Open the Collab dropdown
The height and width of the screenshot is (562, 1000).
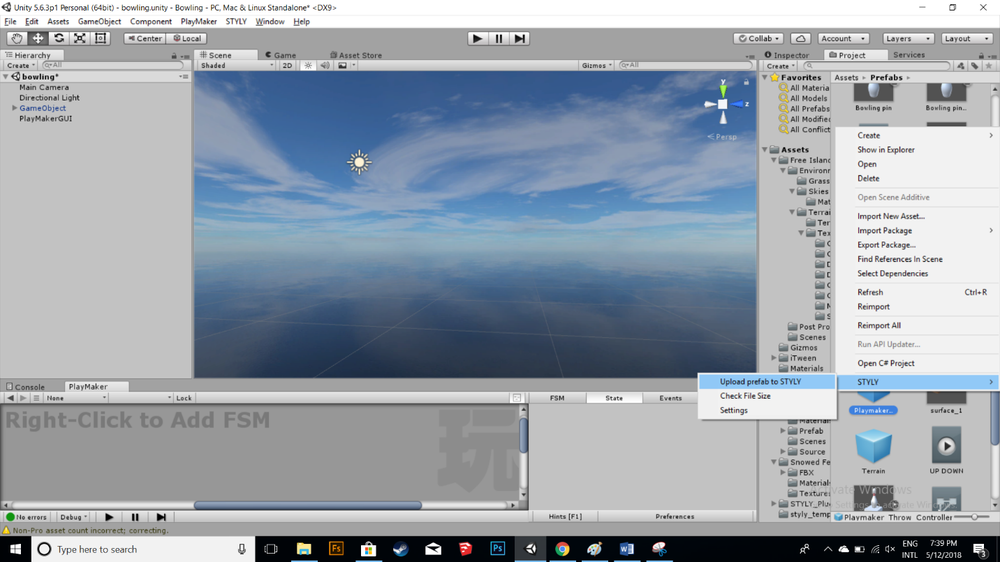759,38
